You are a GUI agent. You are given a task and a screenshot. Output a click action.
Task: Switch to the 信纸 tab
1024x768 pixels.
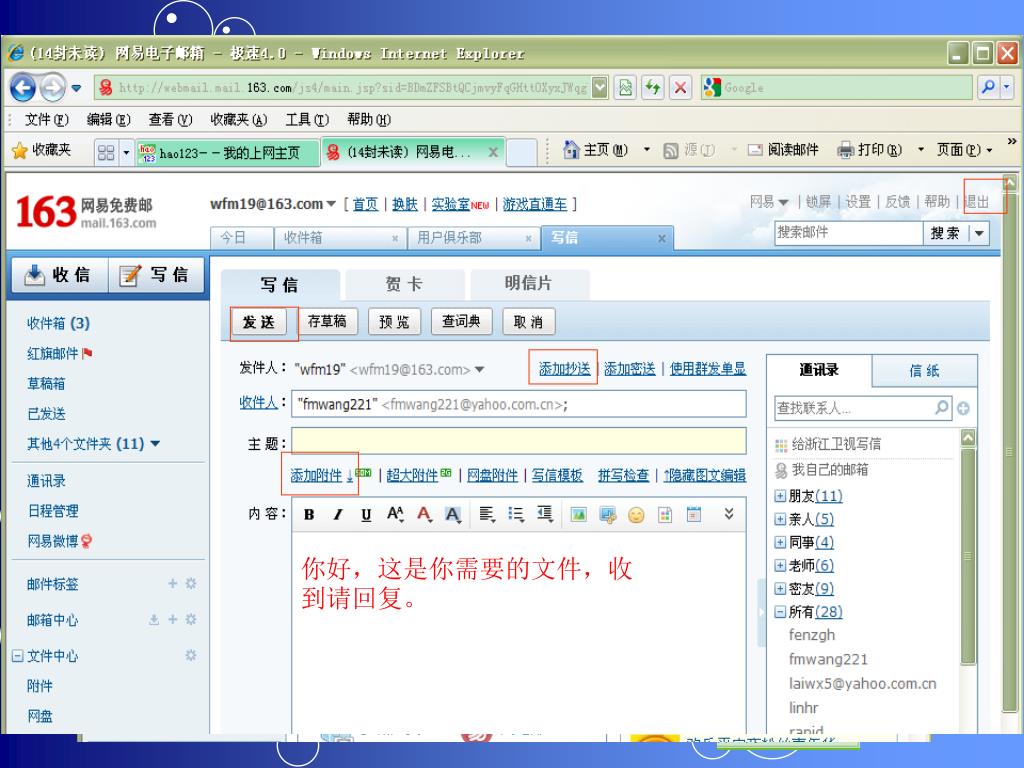(x=925, y=371)
